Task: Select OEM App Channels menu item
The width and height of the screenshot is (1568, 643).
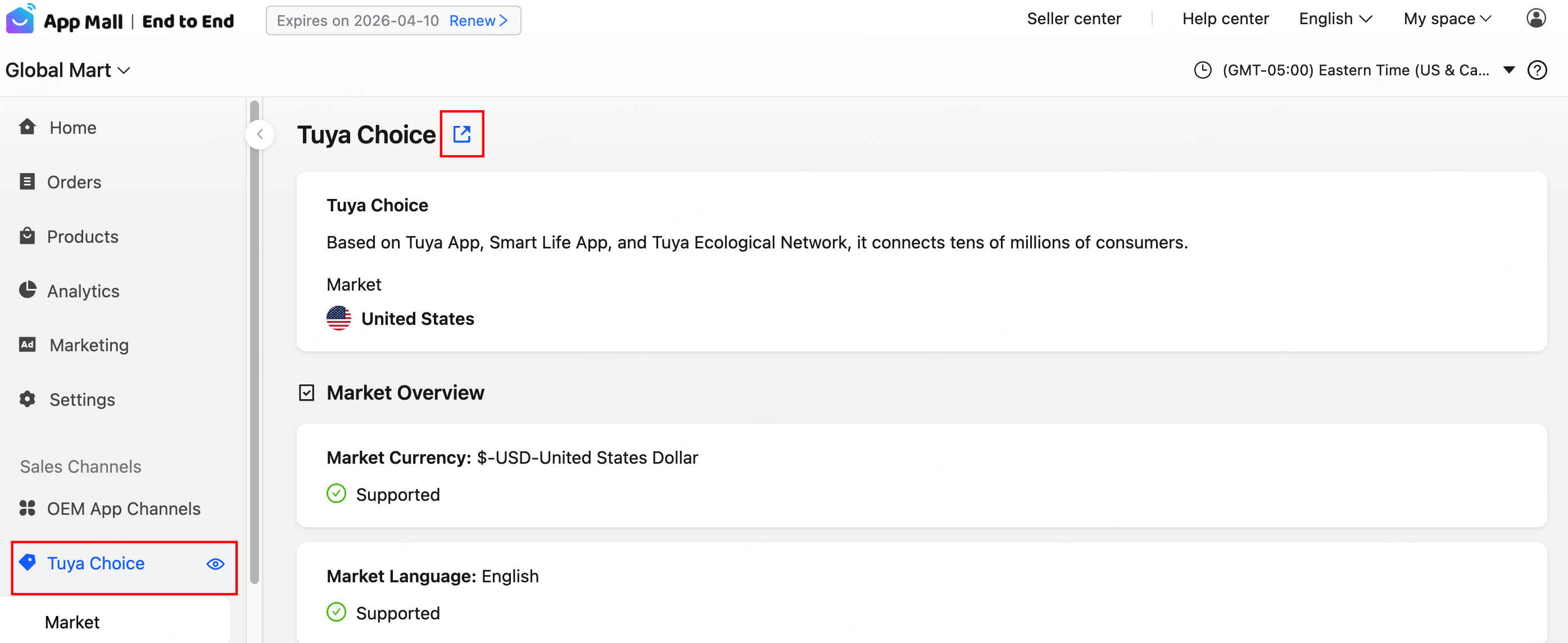Action: (124, 509)
